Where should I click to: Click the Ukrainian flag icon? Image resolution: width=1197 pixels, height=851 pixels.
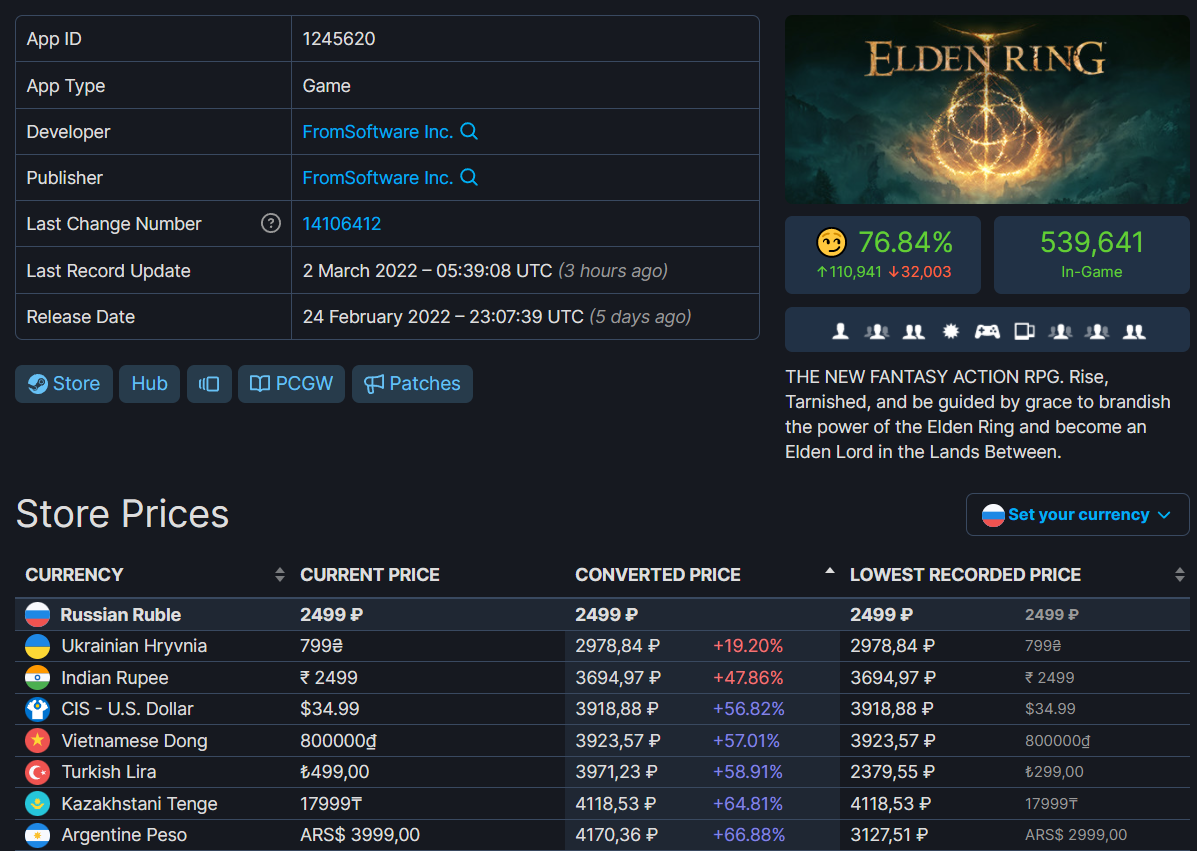(37, 646)
